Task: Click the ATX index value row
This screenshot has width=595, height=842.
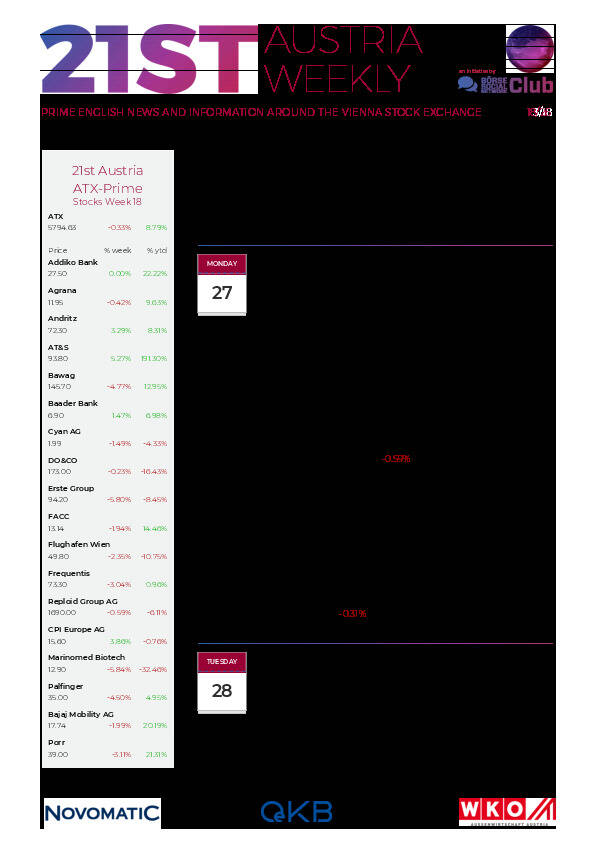Action: (x=107, y=228)
